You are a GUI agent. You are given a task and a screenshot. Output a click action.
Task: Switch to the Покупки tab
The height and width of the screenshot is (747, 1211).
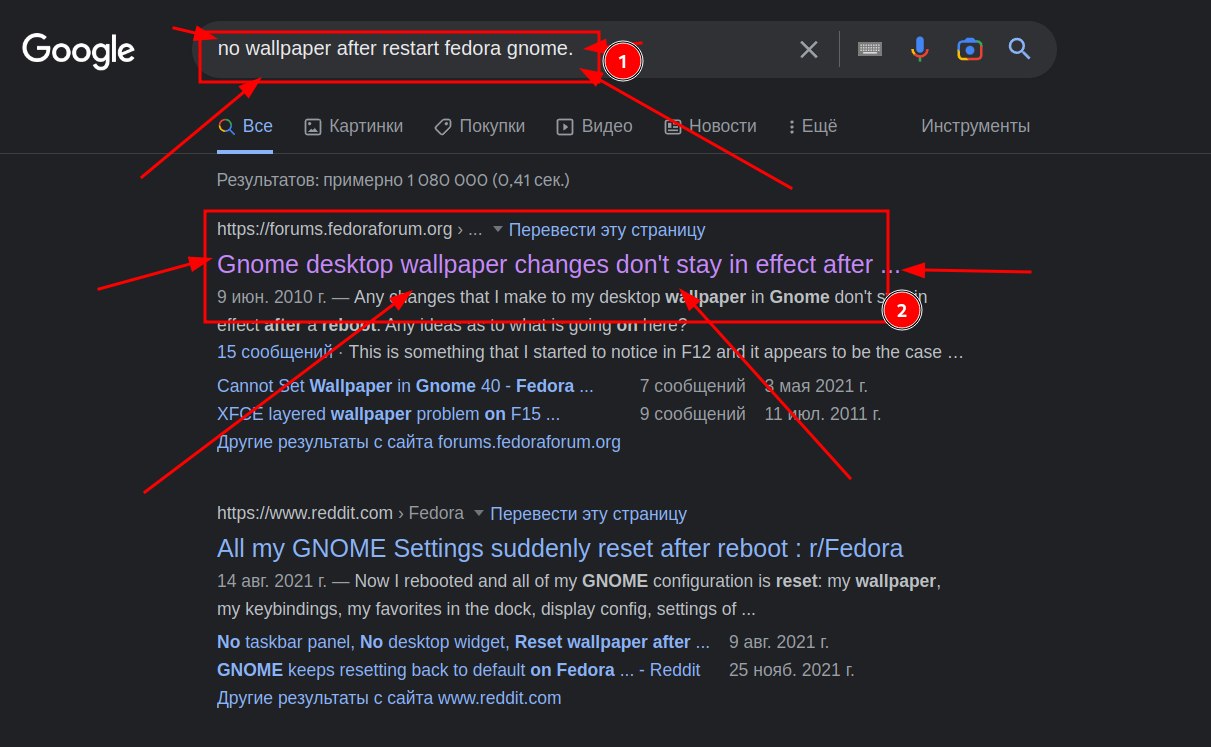tap(479, 126)
